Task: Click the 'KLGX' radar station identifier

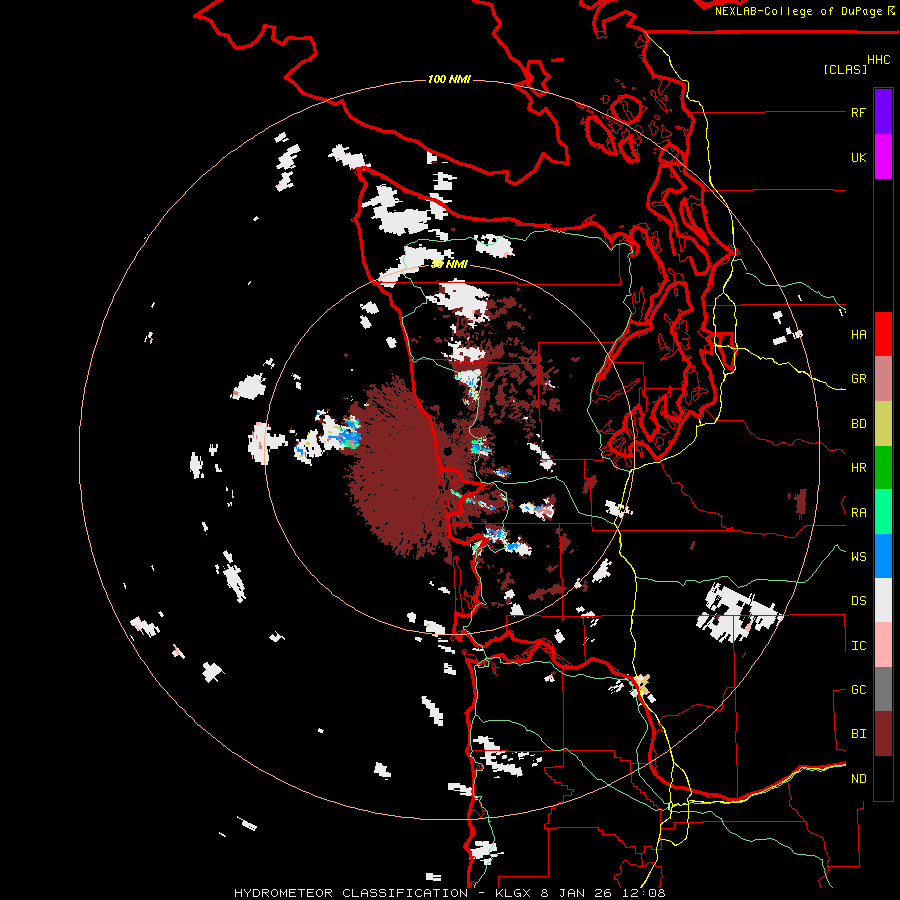Action: (514, 893)
